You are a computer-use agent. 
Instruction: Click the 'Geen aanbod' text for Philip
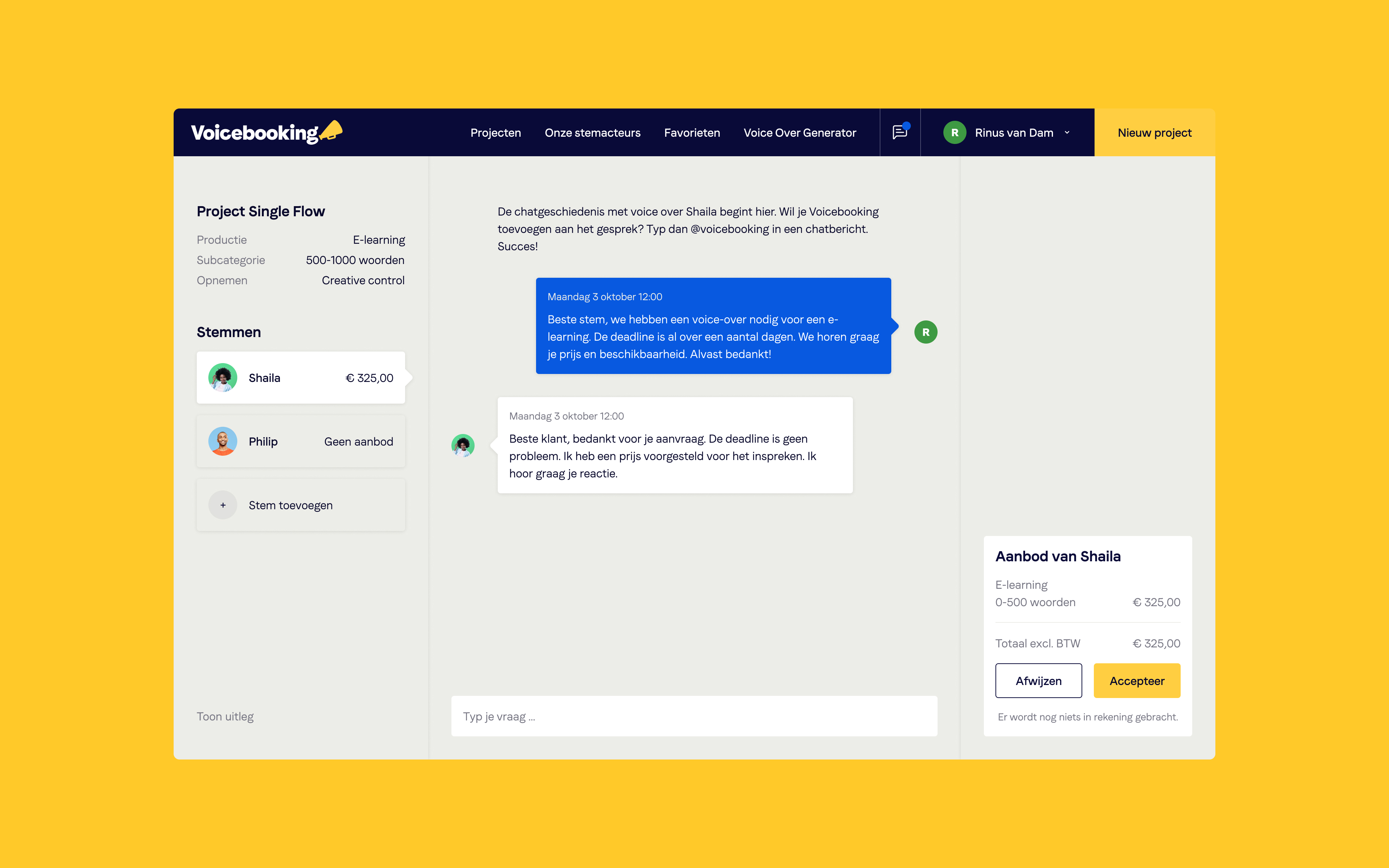coord(359,442)
